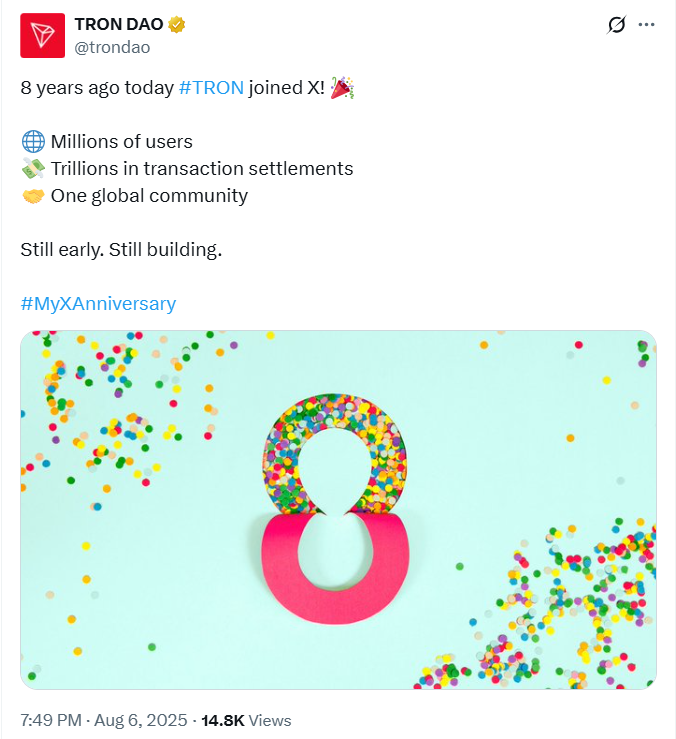Select the "Millions of users" line
676x739 pixels.
[x=121, y=142]
